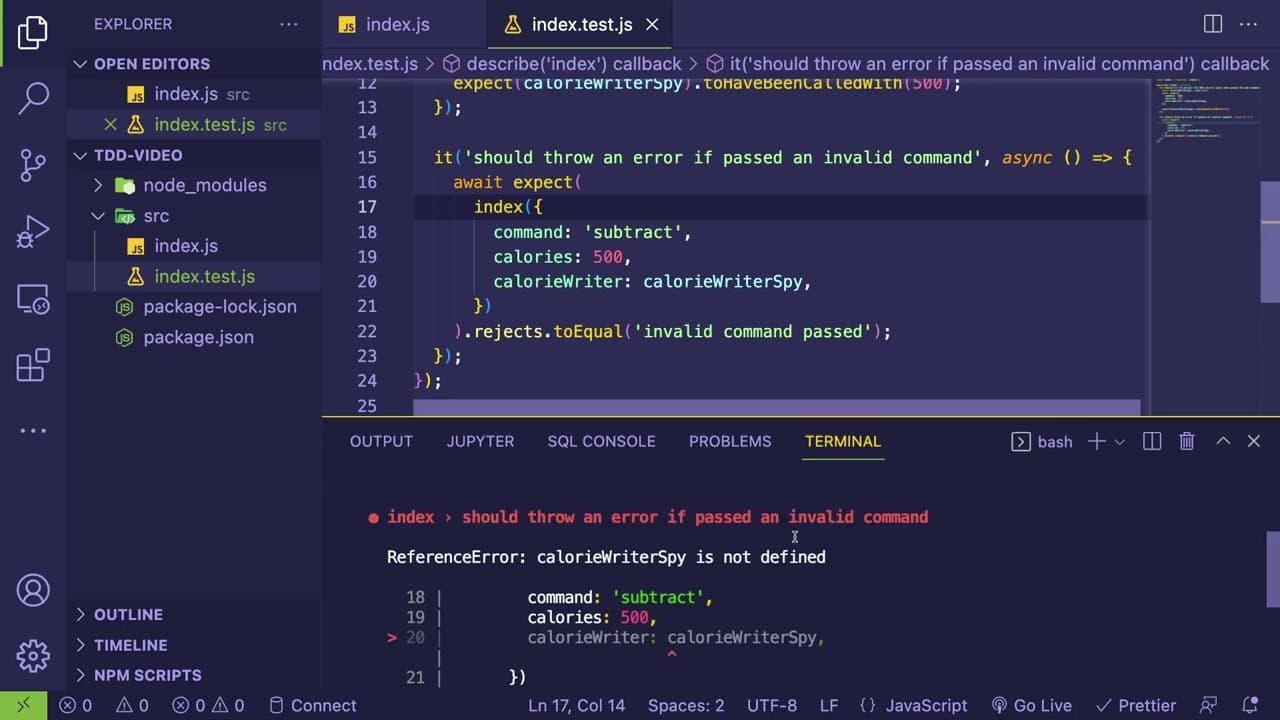This screenshot has width=1280, height=720.
Task: Open the new terminal launch profile dropdown
Action: pos(1120,441)
